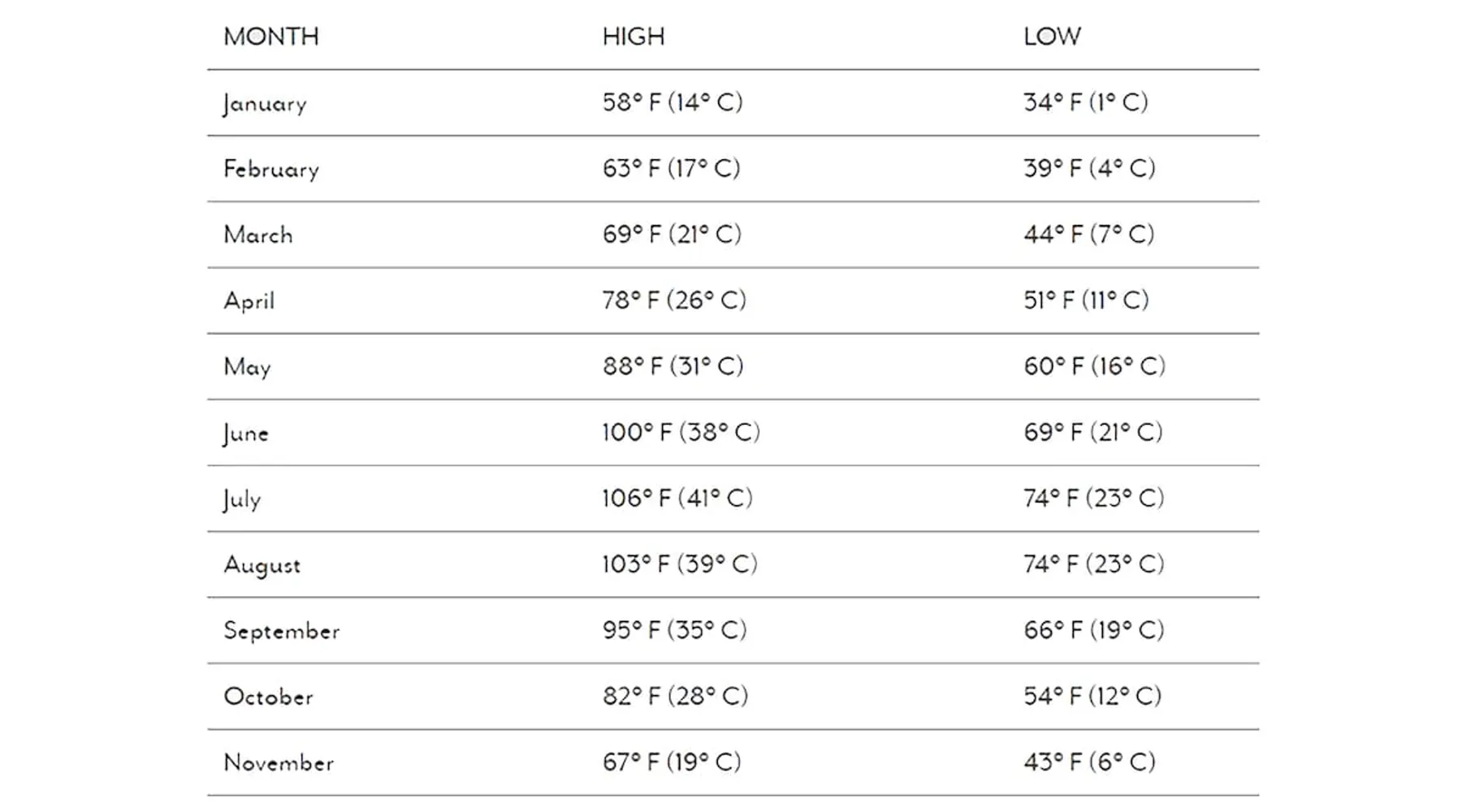Select the January row label
Screen dimensions: 1462x812
pyautogui.click(x=265, y=103)
